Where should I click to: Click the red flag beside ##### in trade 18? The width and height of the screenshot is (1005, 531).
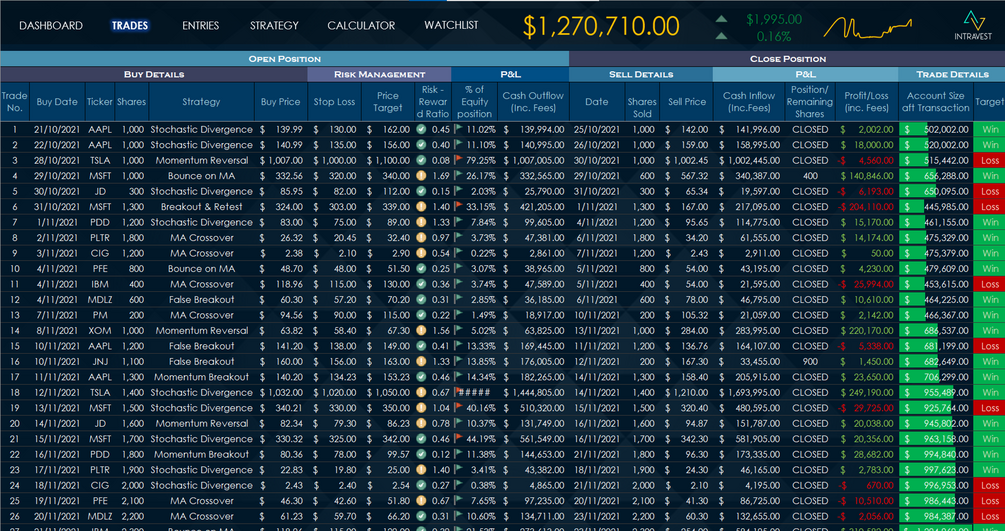coord(458,392)
